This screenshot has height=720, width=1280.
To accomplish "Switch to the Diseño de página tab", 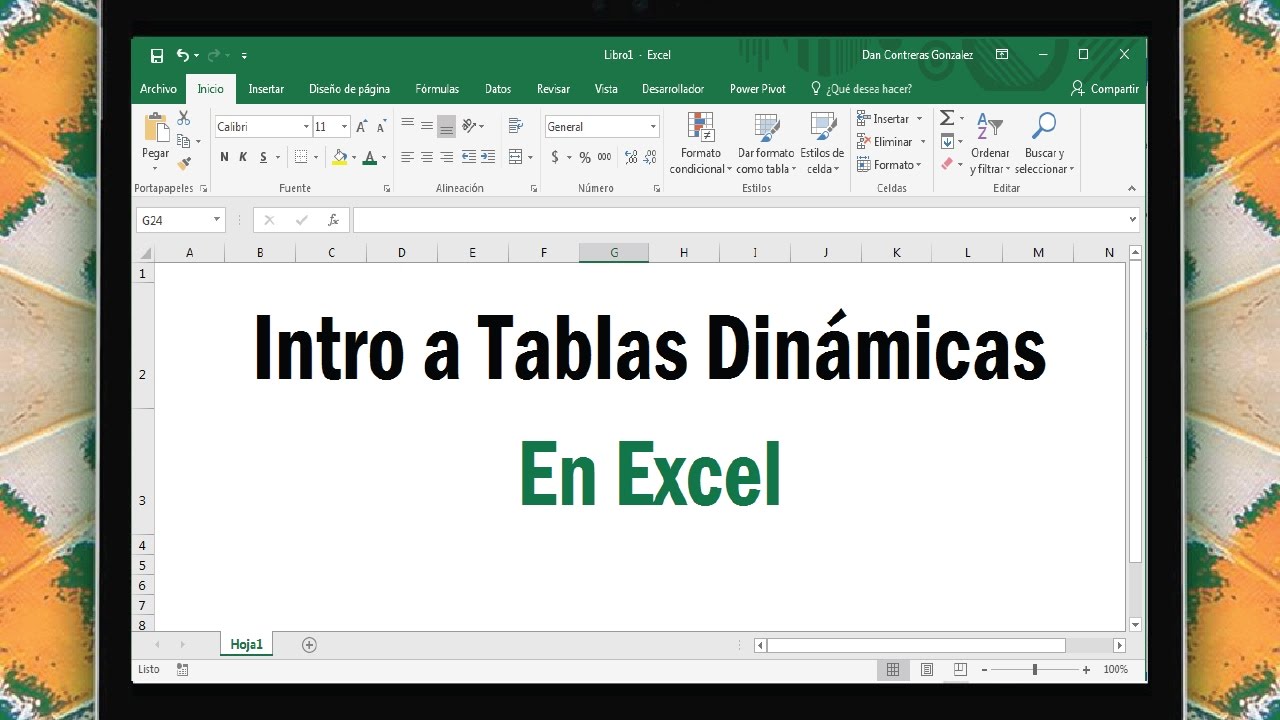I will 349,89.
